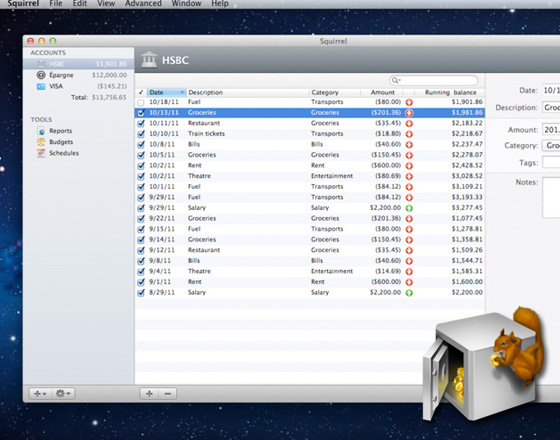Select the Épargne savings account icon
The height and width of the screenshot is (440, 560).
pyautogui.click(x=41, y=75)
